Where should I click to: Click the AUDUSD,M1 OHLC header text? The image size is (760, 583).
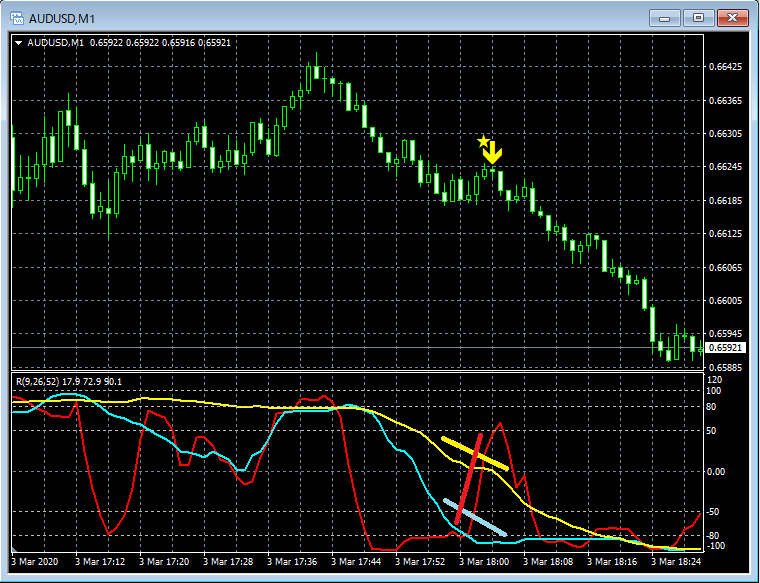(129, 43)
